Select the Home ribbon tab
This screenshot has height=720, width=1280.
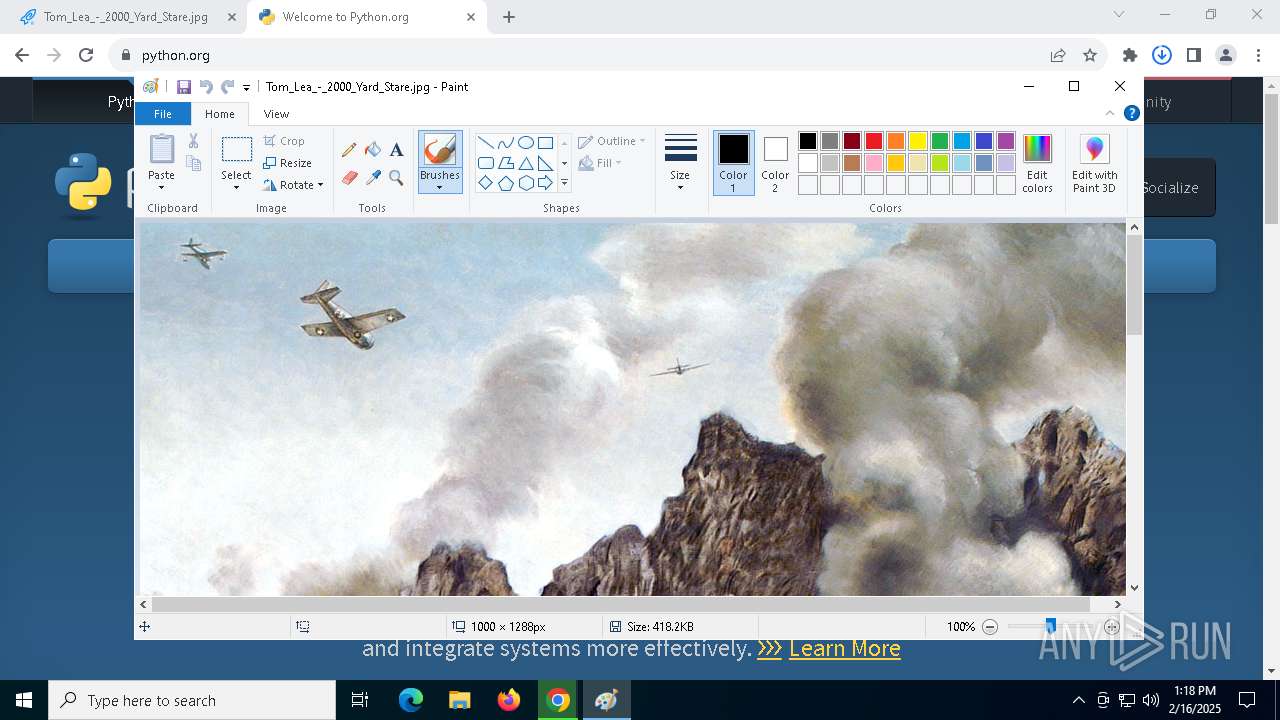(220, 114)
